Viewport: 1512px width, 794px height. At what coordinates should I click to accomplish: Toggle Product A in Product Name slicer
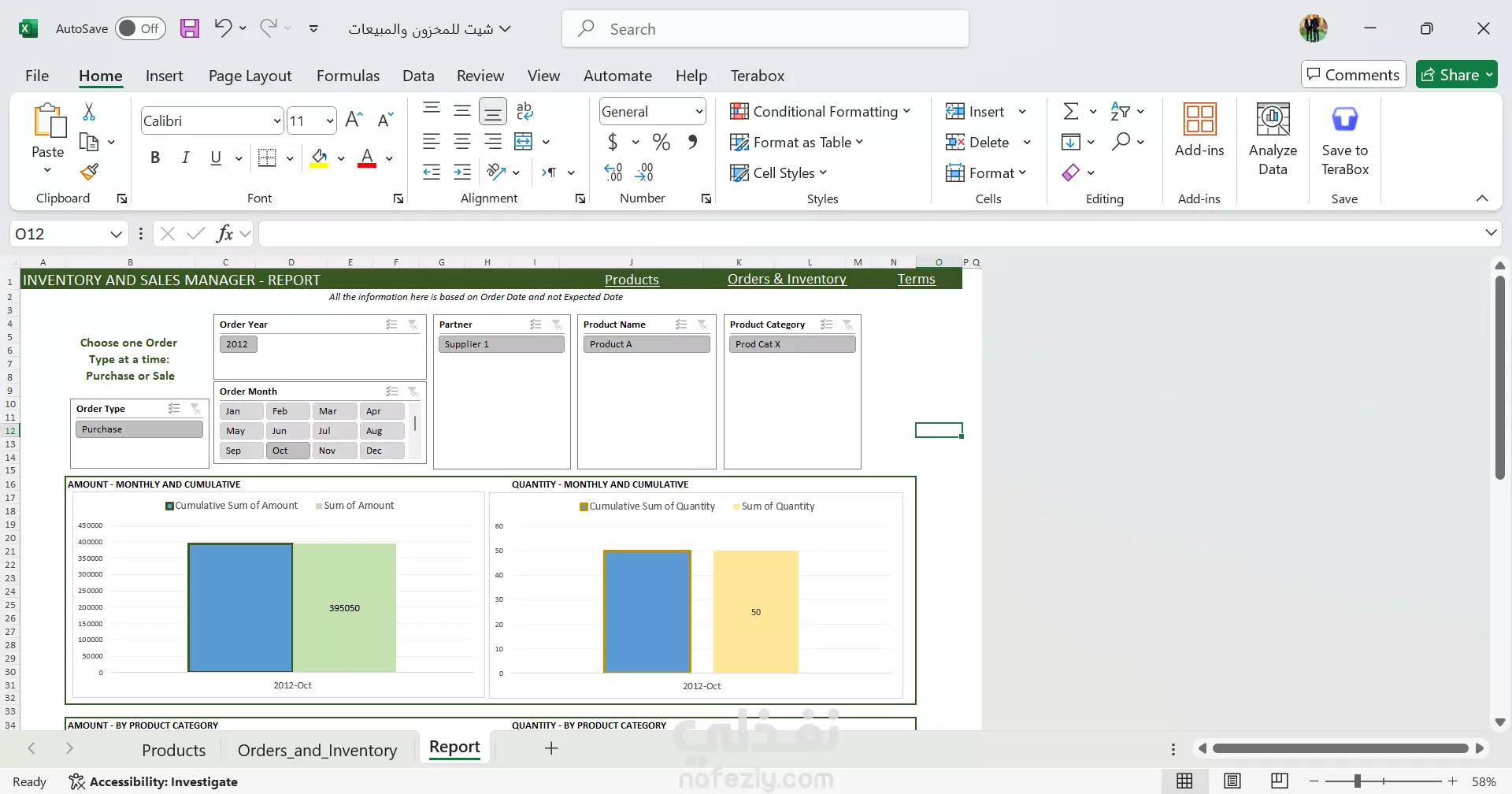647,344
